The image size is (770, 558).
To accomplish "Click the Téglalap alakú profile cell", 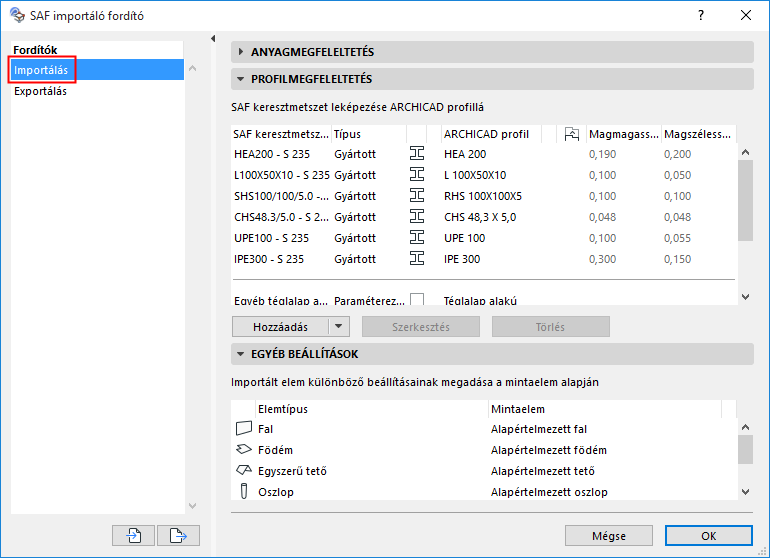I will [480, 300].
